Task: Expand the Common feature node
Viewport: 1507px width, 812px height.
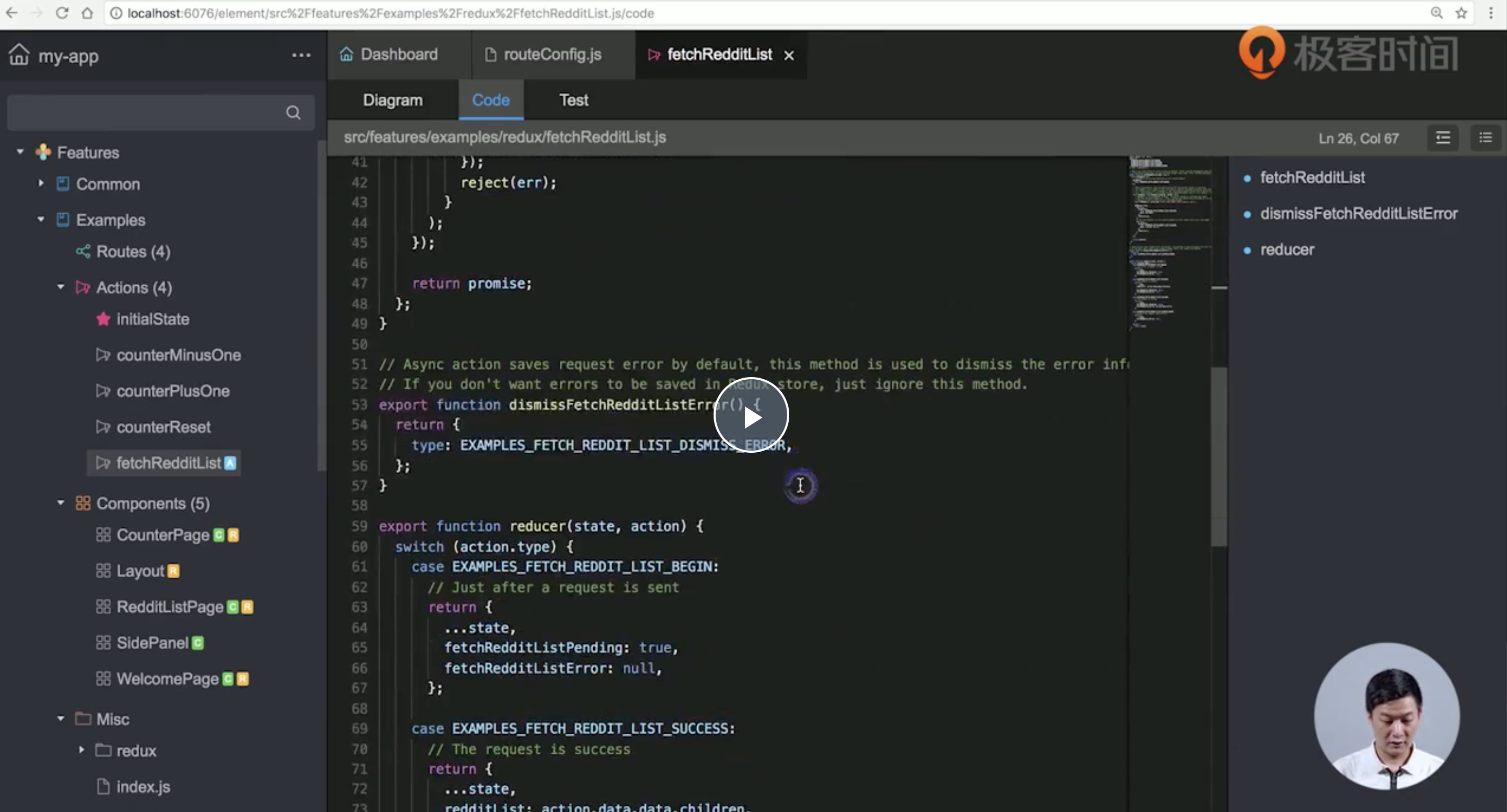Action: pos(41,183)
